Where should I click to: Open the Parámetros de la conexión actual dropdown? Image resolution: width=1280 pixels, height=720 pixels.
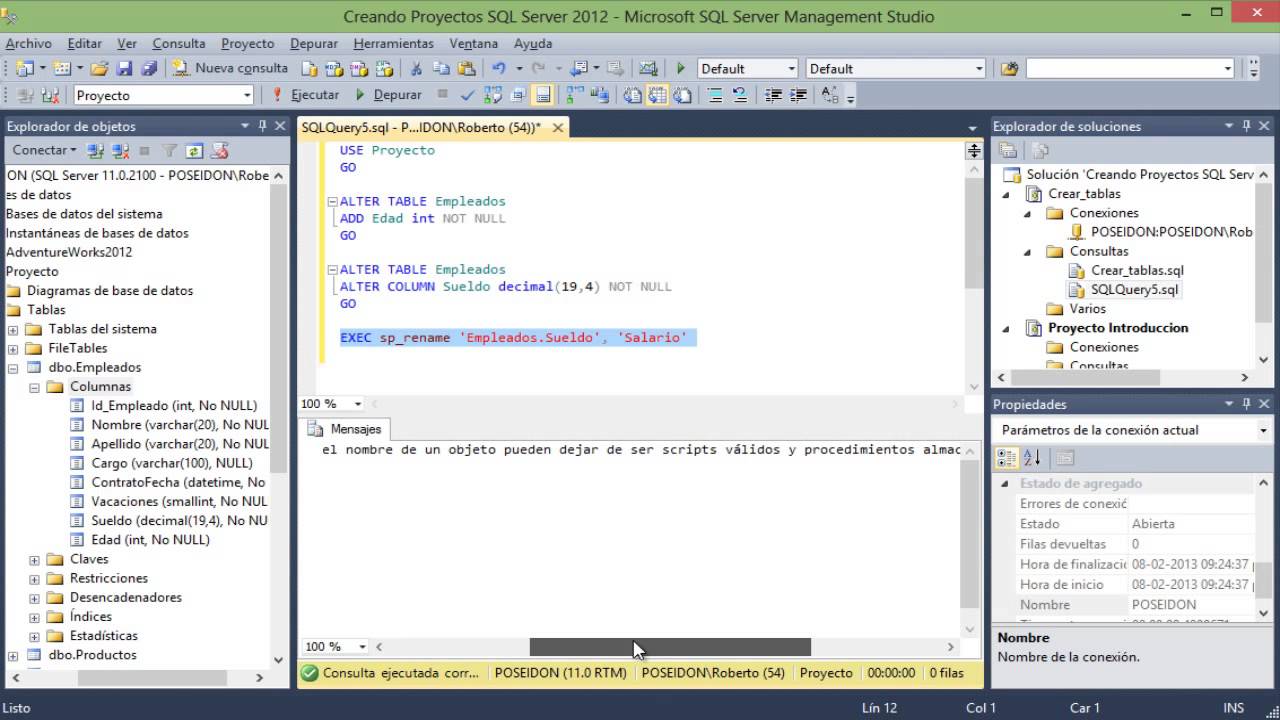(1264, 430)
